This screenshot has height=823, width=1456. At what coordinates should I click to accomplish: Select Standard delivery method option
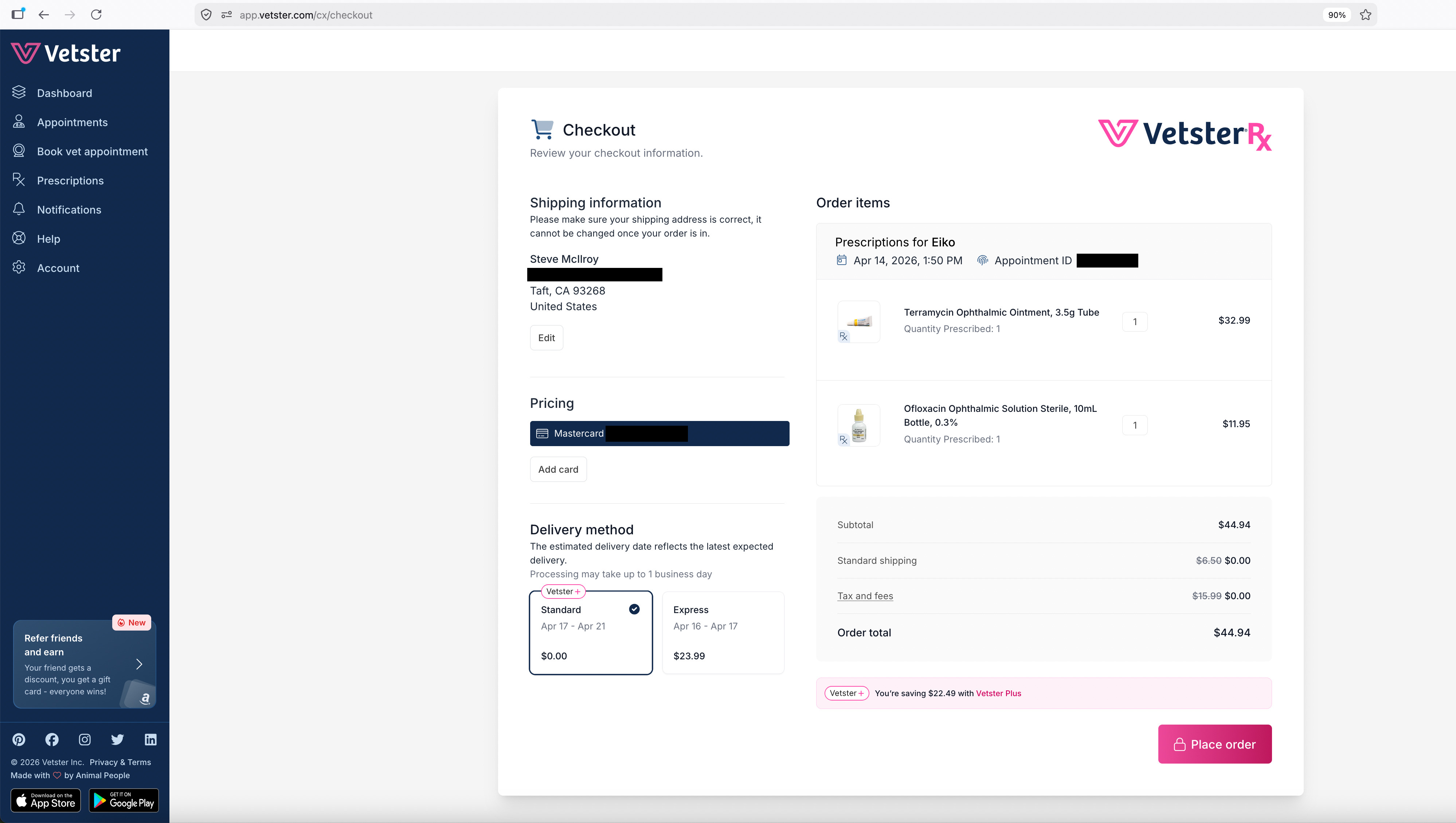590,632
